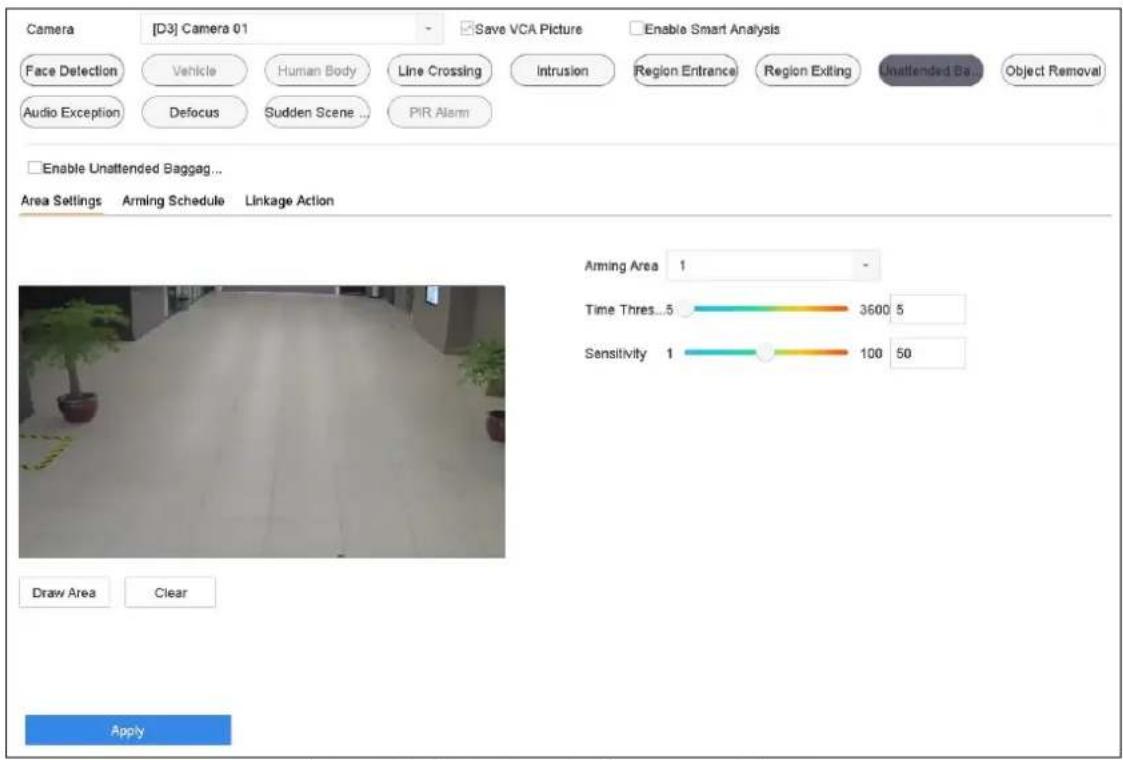This screenshot has height=760, width=1123.
Task: Open the Camera selection dropdown
Action: (x=291, y=29)
